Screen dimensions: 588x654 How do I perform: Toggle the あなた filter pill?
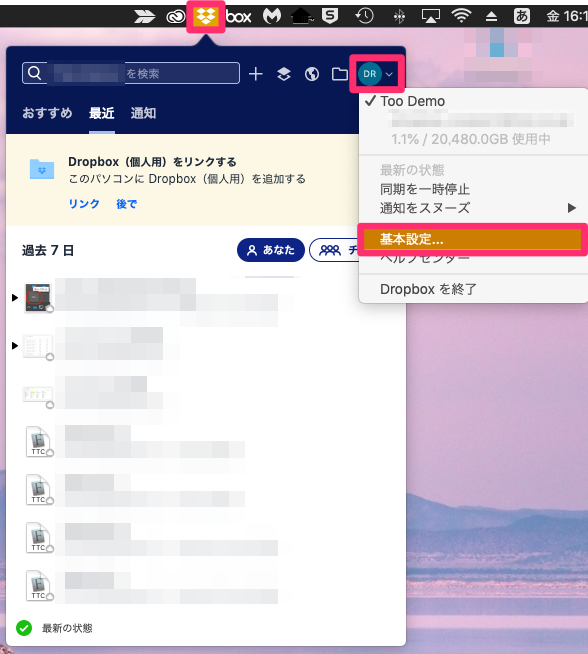[271, 250]
